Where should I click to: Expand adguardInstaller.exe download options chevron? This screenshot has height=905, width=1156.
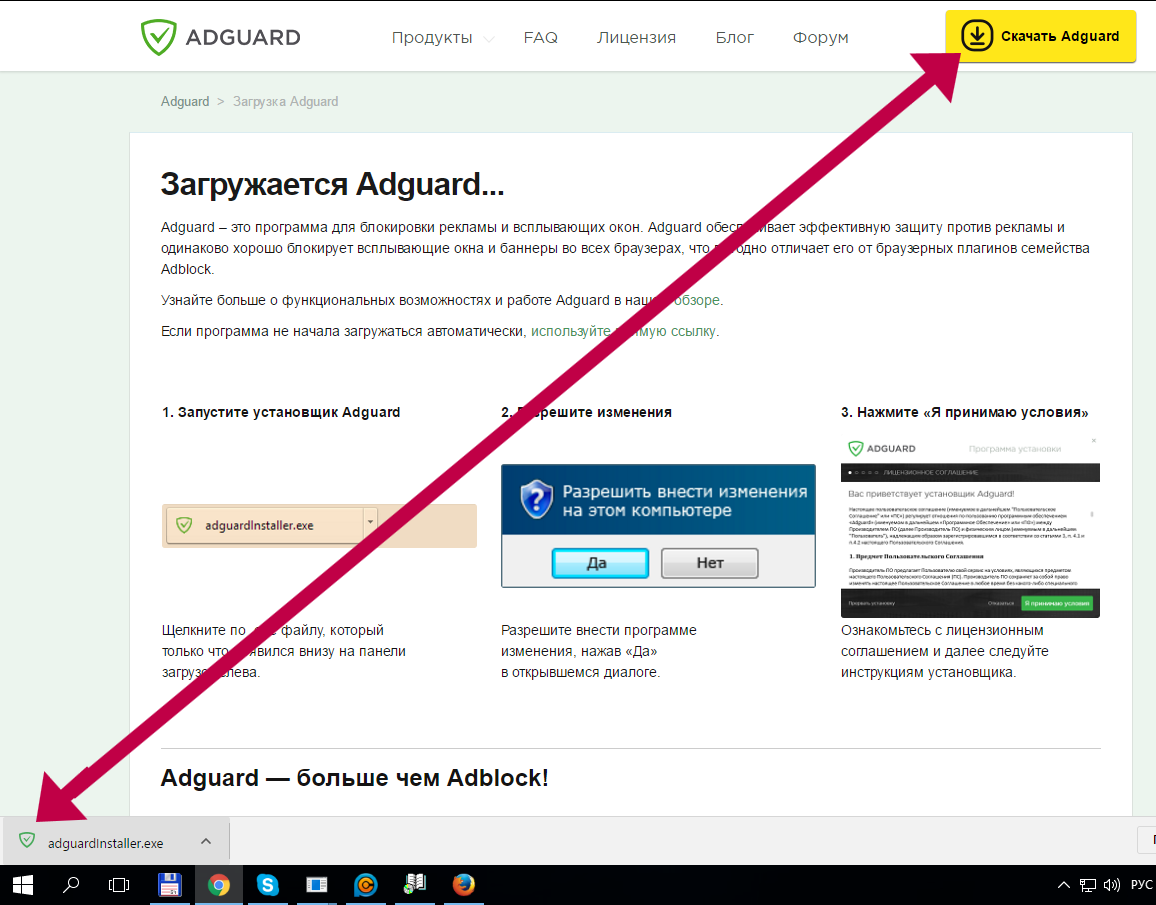pyautogui.click(x=206, y=841)
